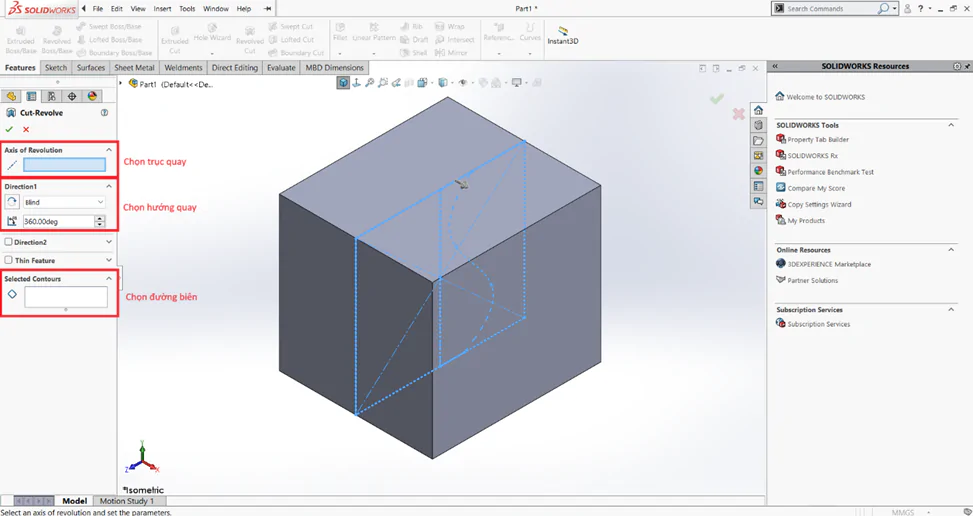Increase the angle with the up spinner arrow
The image size is (973, 516).
(100, 218)
